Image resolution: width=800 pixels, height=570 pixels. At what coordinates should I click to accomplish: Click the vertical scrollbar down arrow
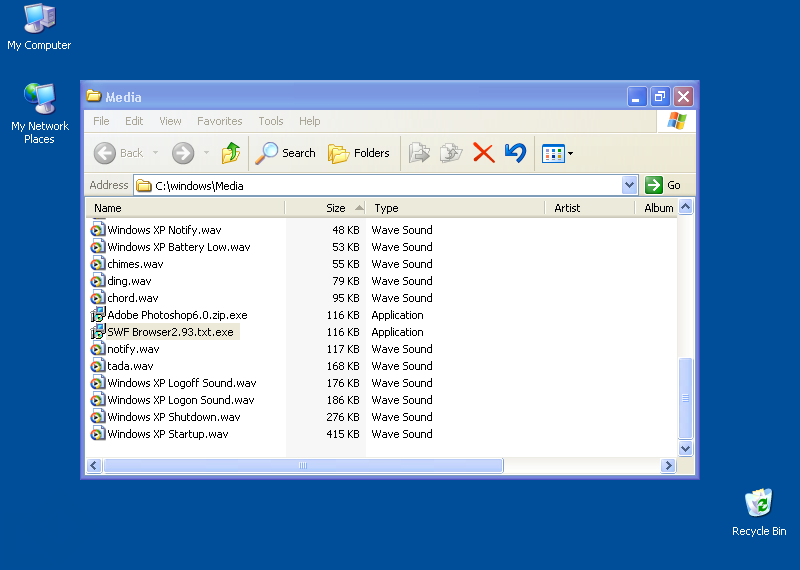686,449
